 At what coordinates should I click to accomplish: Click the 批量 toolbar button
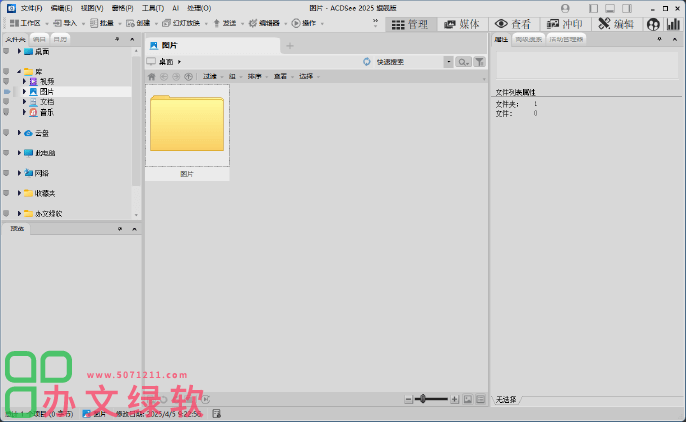click(102, 23)
